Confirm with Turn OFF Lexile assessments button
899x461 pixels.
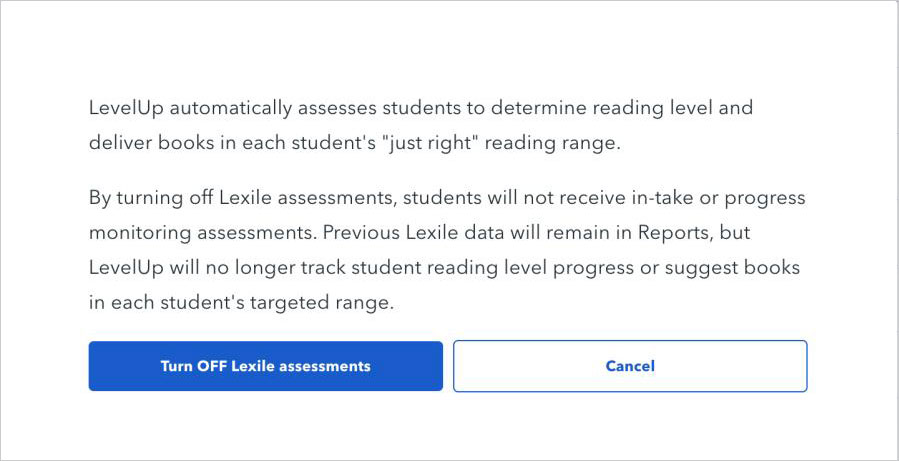[265, 366]
